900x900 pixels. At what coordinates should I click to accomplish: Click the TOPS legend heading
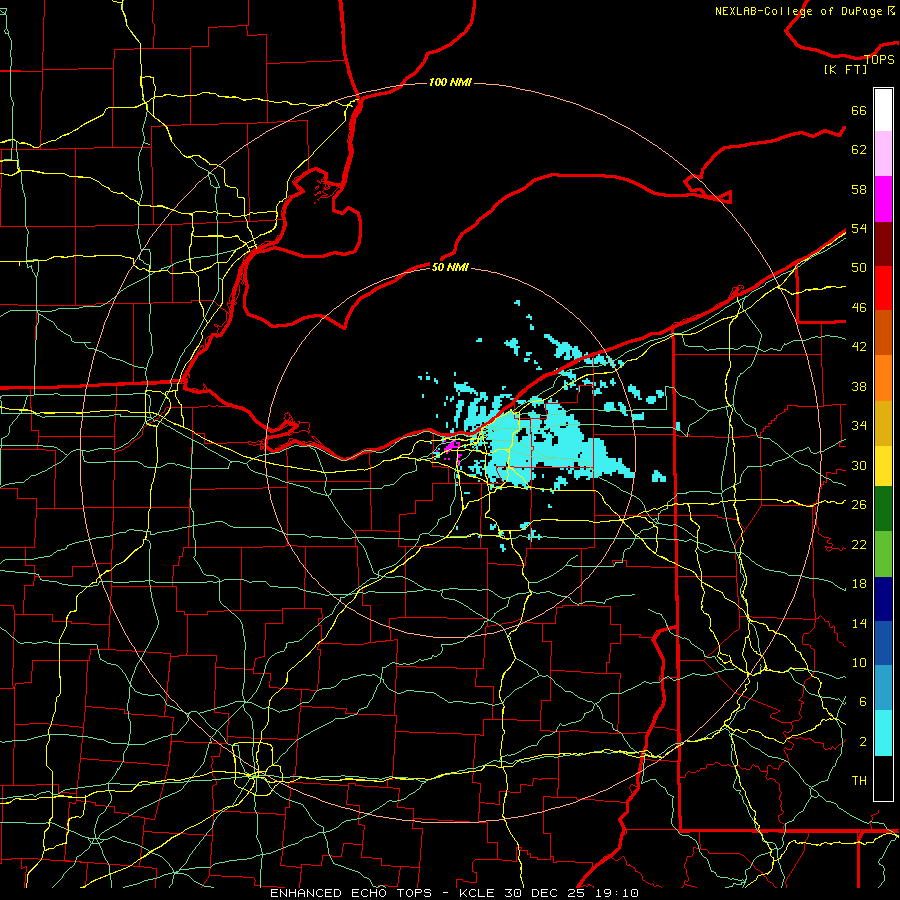pos(879,59)
